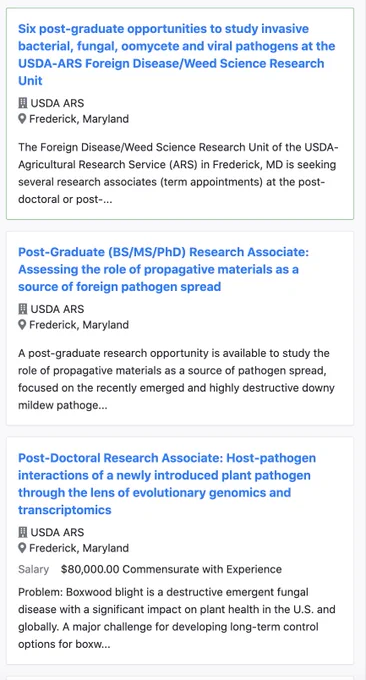Click the $80,000.00 salary text
The height and width of the screenshot is (680, 366).
(171, 569)
